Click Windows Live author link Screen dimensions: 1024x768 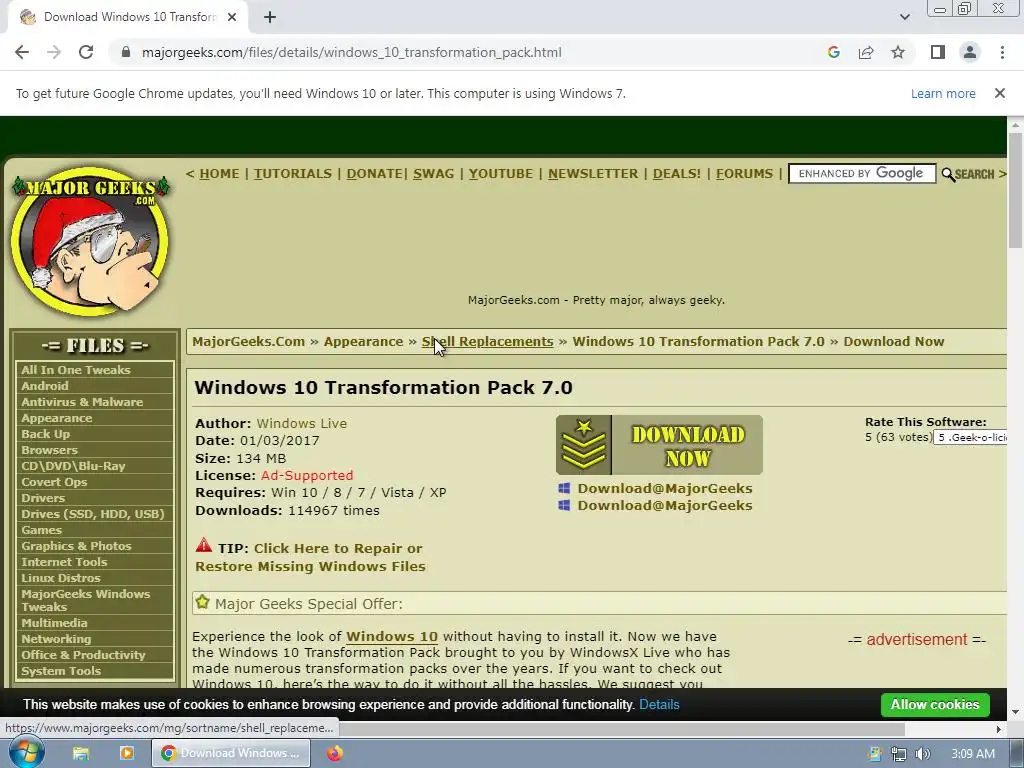click(x=302, y=423)
